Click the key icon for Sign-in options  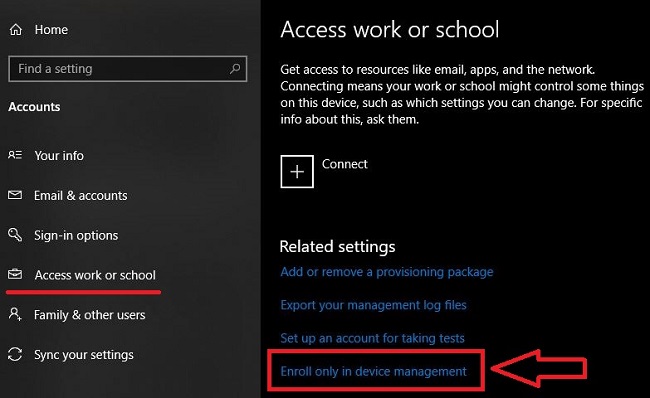(x=15, y=234)
